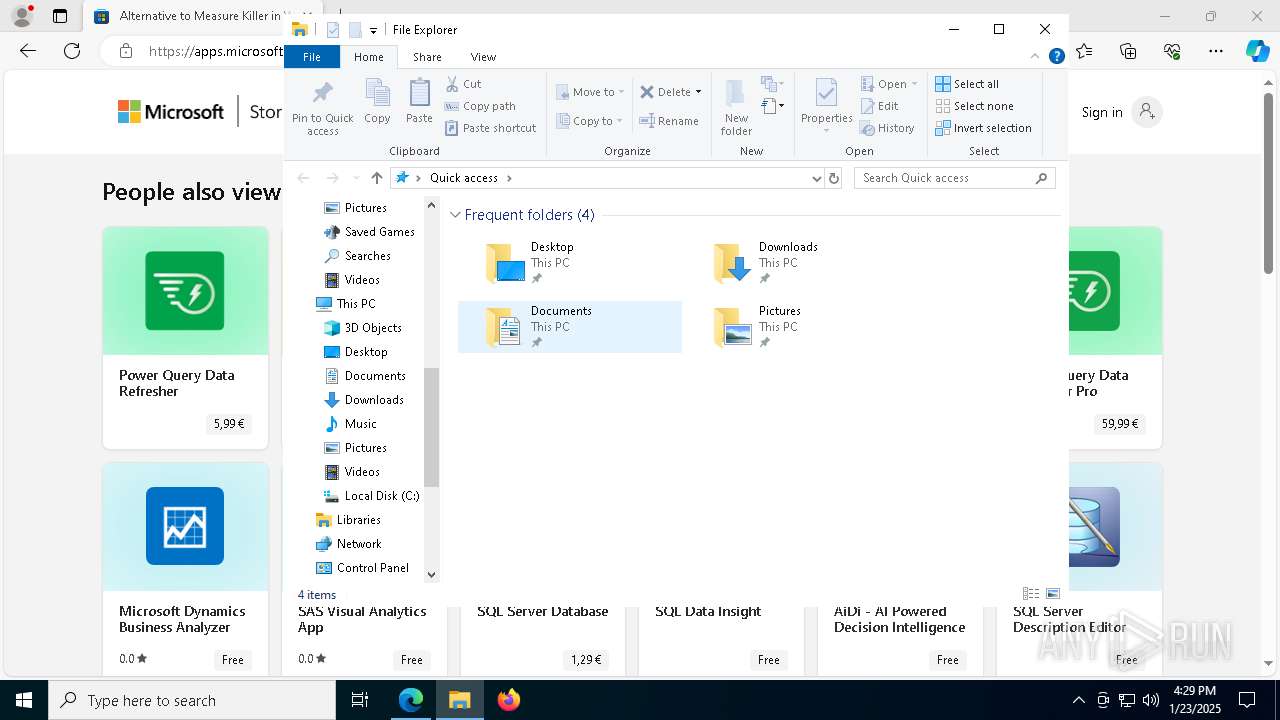Select Local Disk (C:) in tree
This screenshot has height=720, width=1280.
[371, 496]
